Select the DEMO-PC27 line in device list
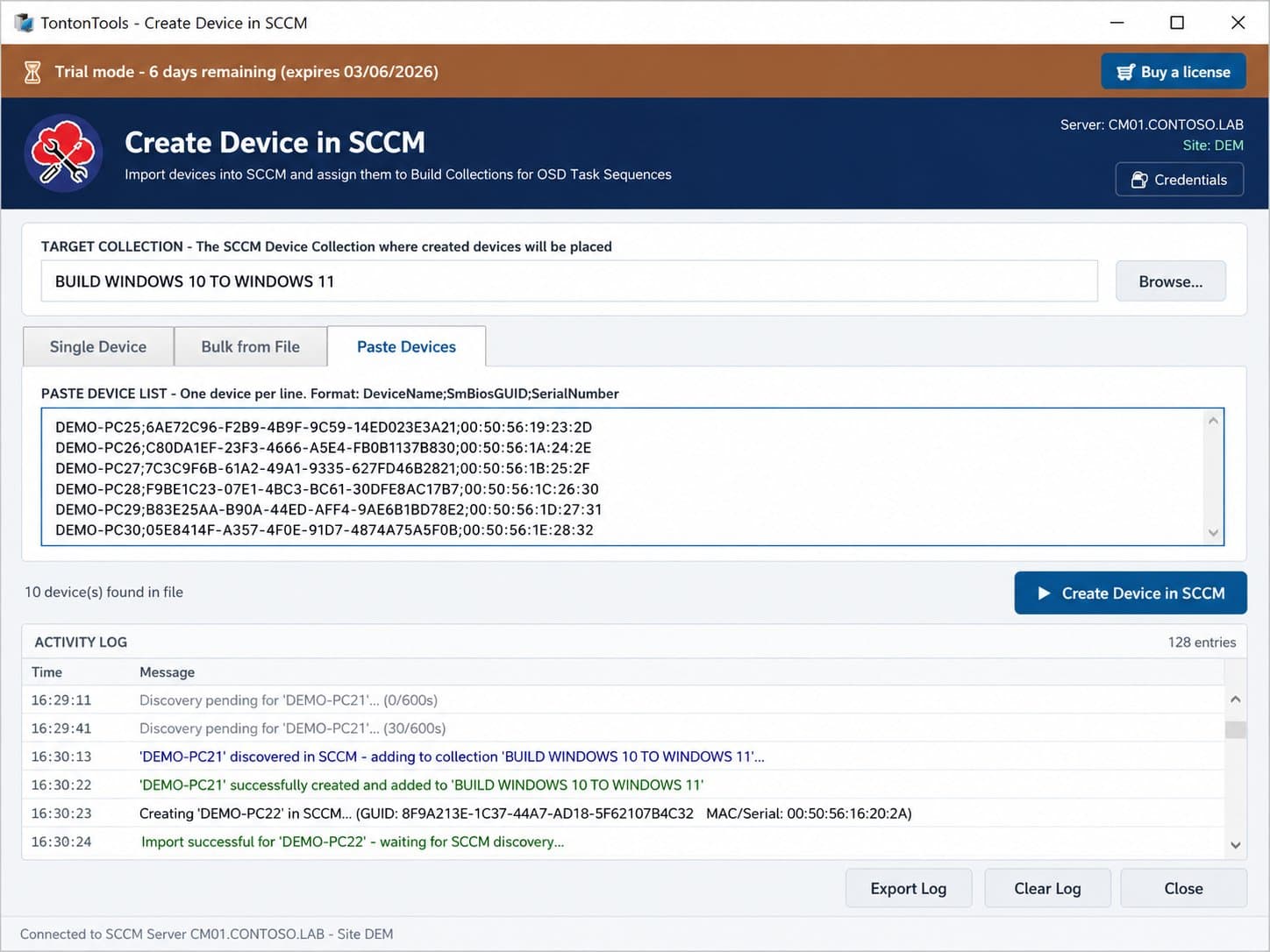Image resolution: width=1270 pixels, height=952 pixels. point(322,468)
